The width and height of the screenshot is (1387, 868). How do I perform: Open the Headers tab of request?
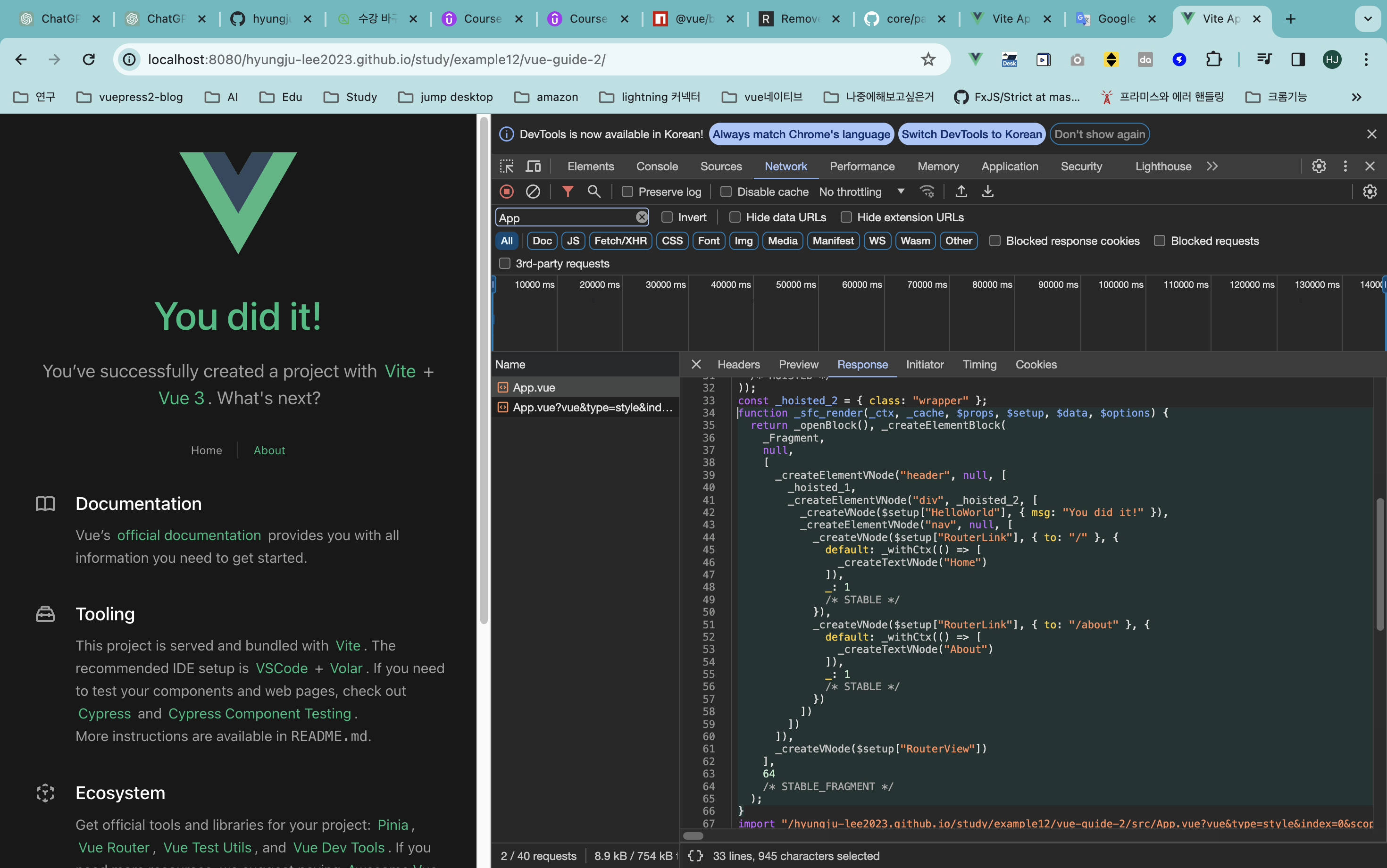[738, 365]
